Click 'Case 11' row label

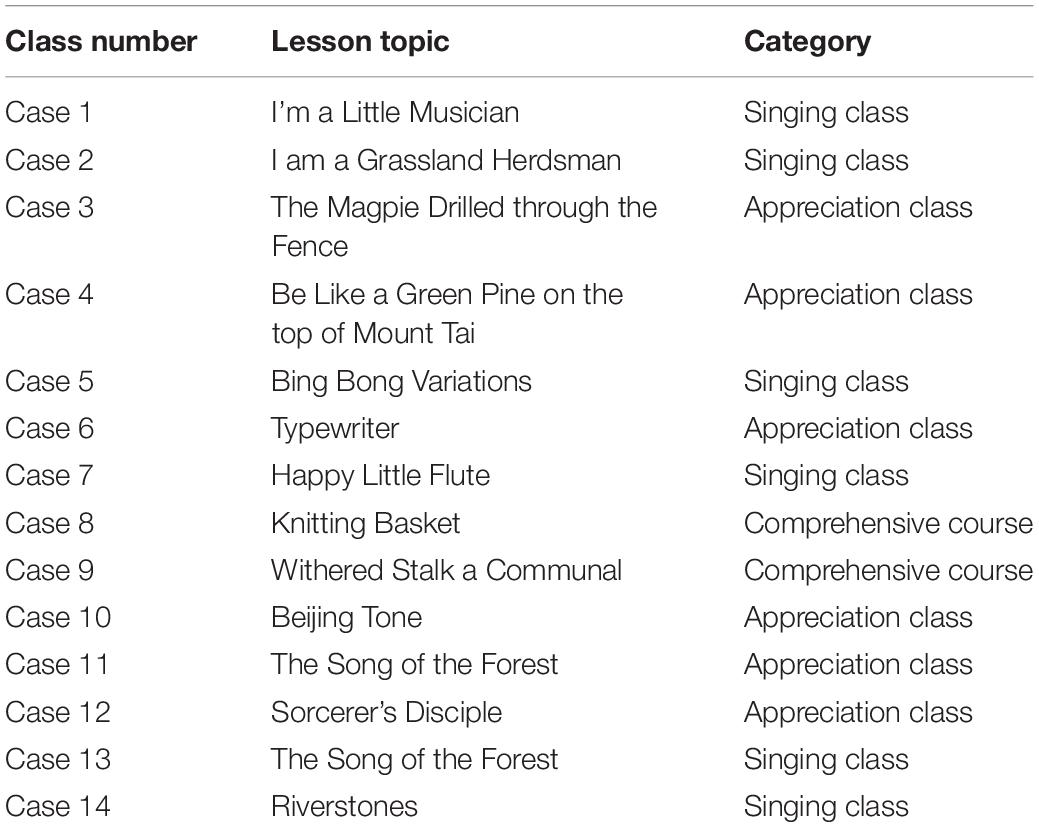coord(57,665)
